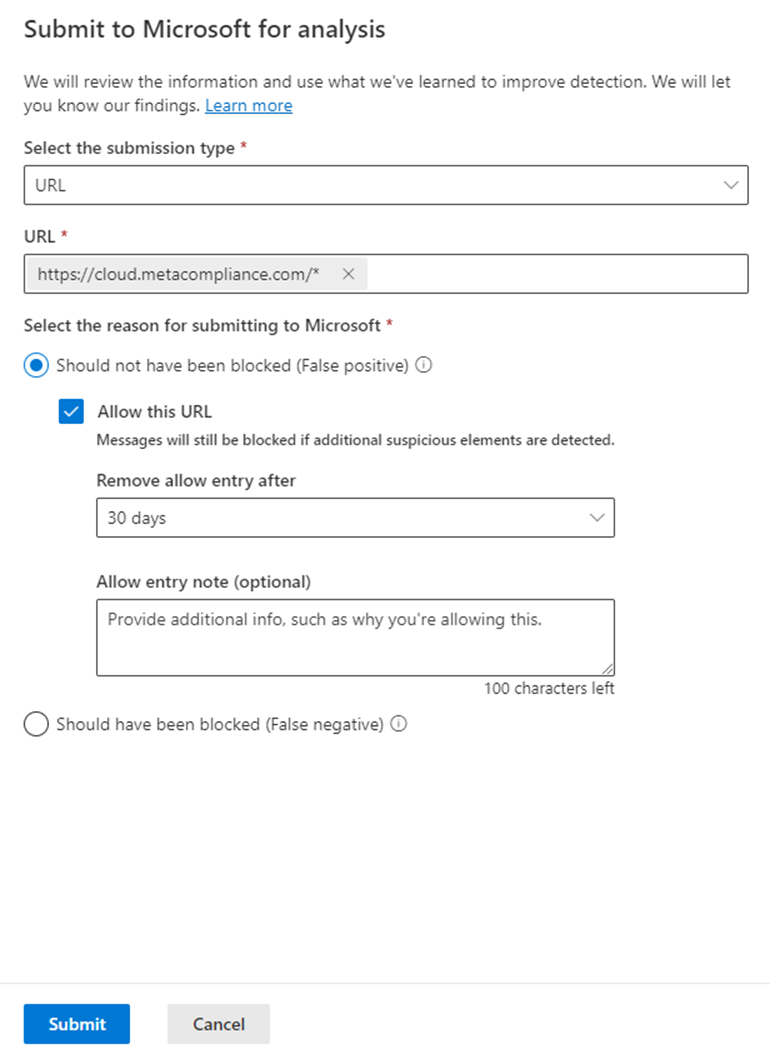Open info tooltip beside False negative option
Viewport: 770px width, 1054px height.
pos(399,723)
